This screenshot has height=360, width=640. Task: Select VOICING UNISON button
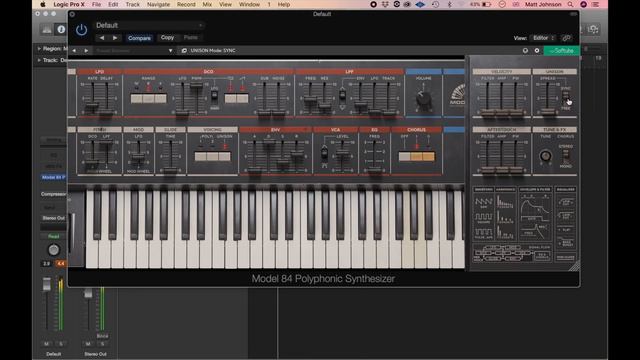point(224,157)
